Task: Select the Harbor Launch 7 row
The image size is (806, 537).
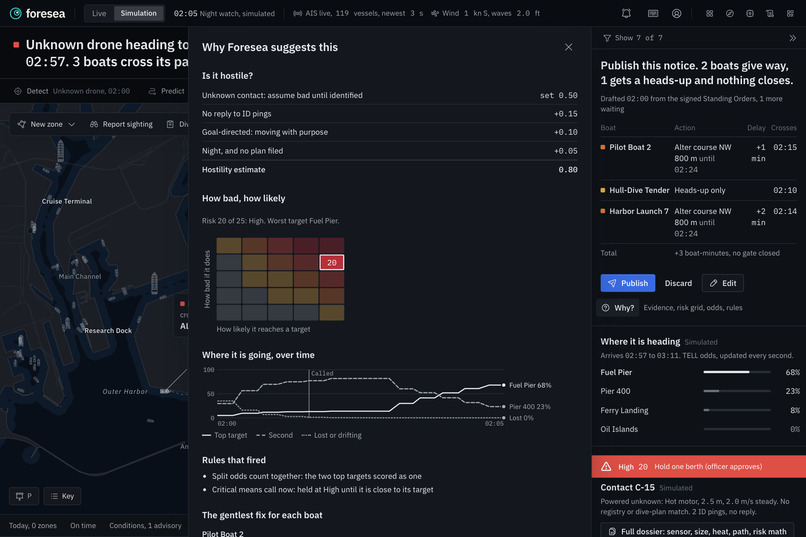Action: (699, 222)
